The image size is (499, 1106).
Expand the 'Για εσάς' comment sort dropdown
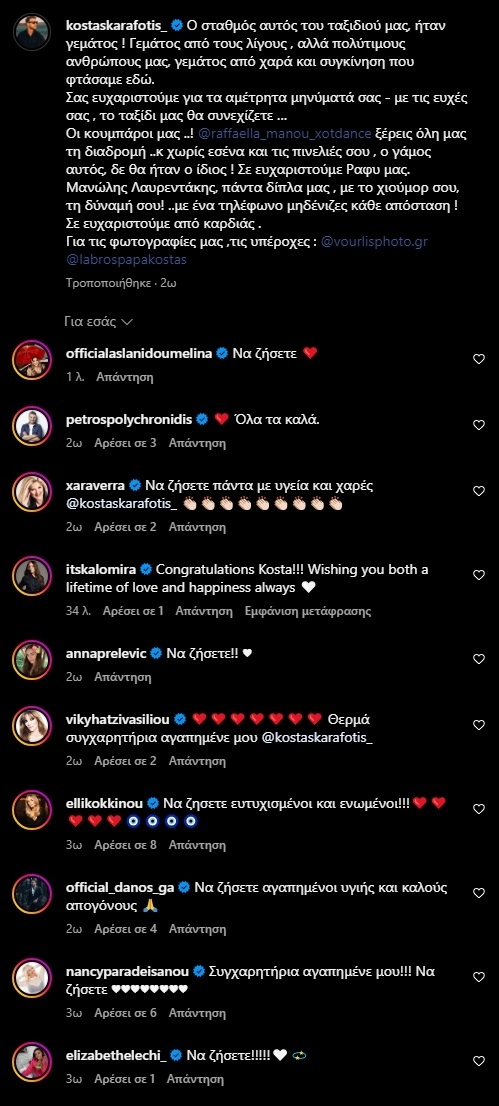[98, 321]
